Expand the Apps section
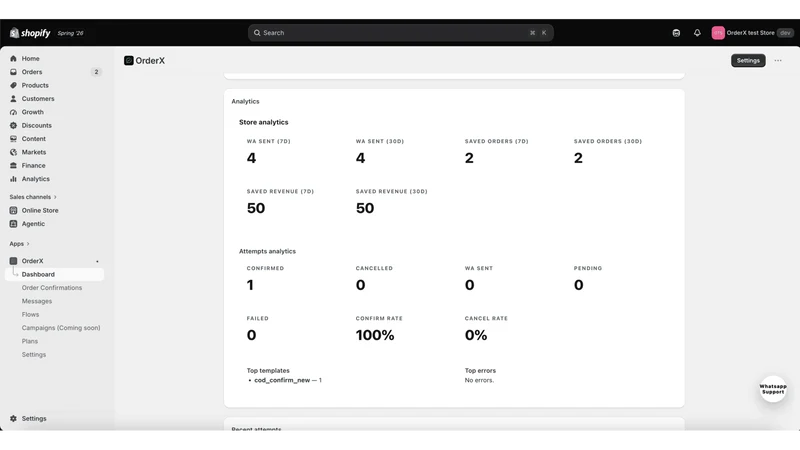The width and height of the screenshot is (800, 450). [19, 244]
